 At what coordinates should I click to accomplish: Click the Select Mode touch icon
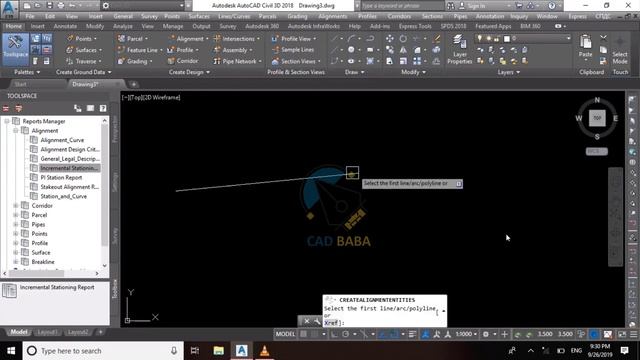pyautogui.click(x=620, y=50)
